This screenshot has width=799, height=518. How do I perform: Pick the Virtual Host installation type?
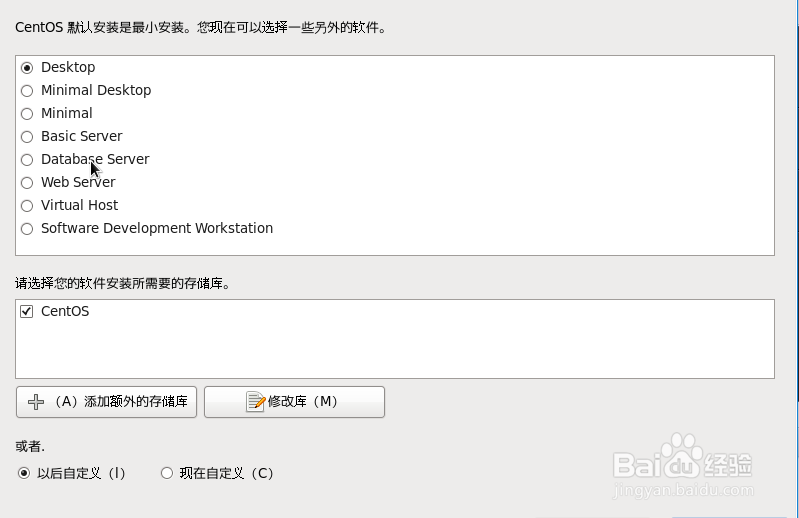[x=27, y=205]
